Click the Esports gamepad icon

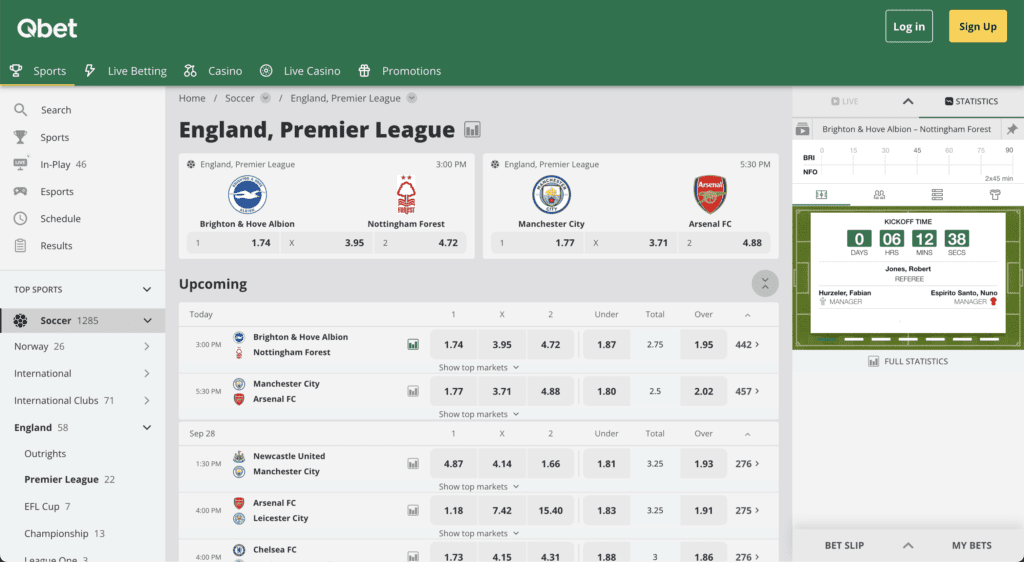pyautogui.click(x=21, y=191)
